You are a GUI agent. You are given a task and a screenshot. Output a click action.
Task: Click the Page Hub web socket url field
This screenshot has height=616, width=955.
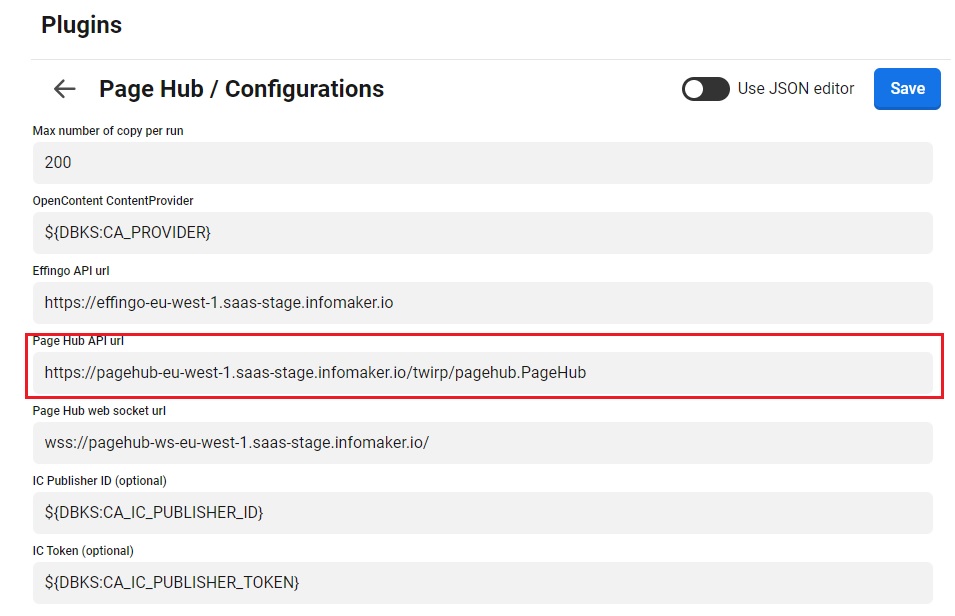tap(482, 442)
